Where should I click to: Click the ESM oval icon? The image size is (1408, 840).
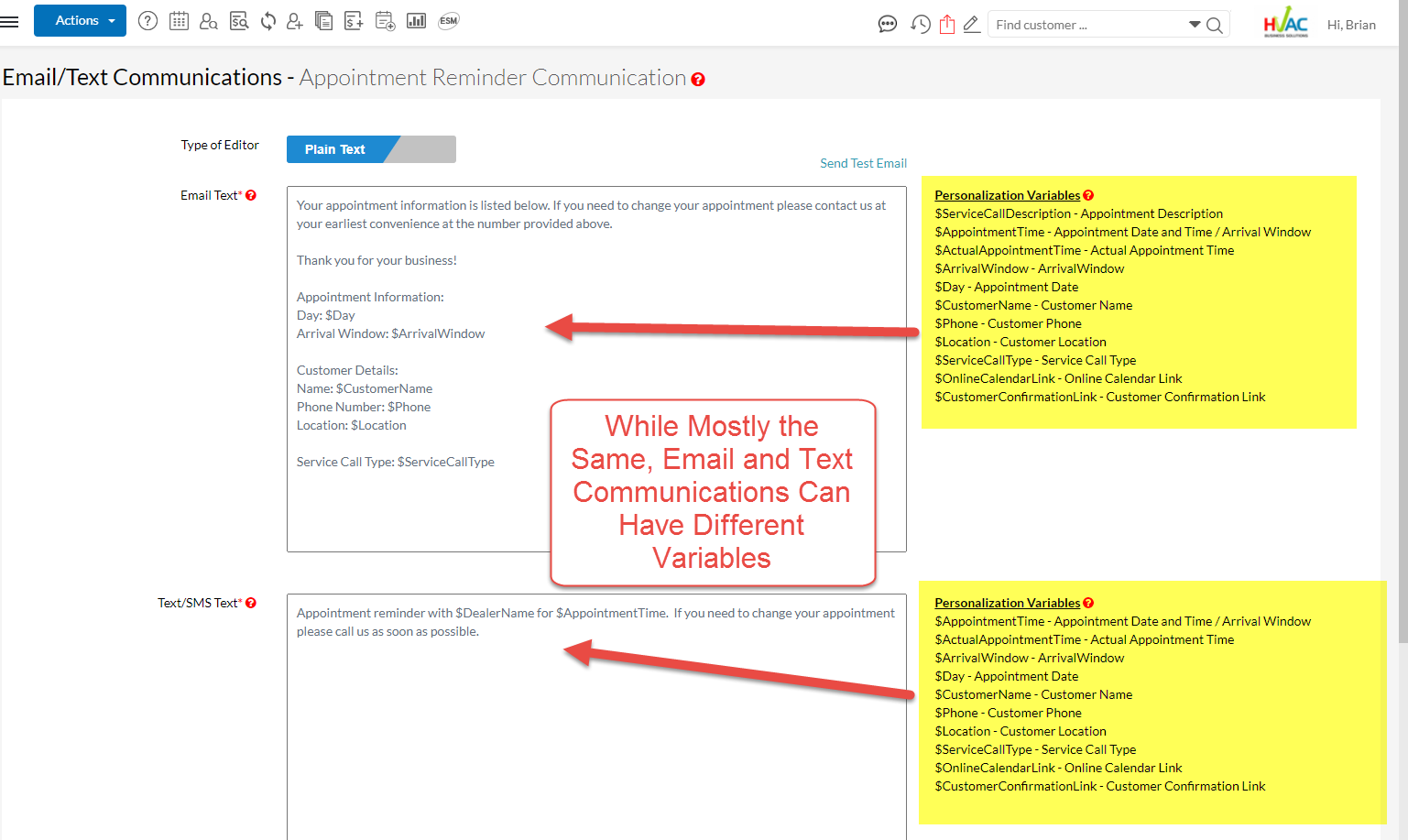448,21
